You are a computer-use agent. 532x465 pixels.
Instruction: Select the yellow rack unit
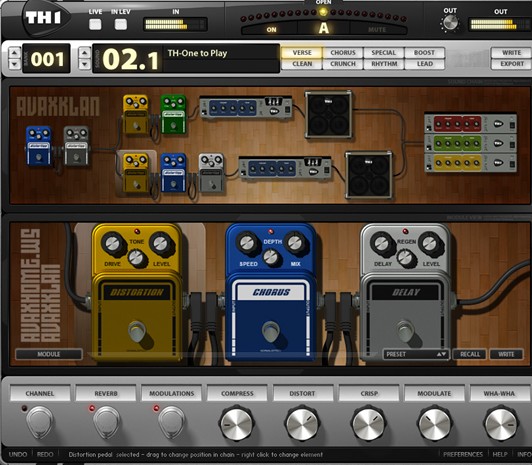pos(471,163)
